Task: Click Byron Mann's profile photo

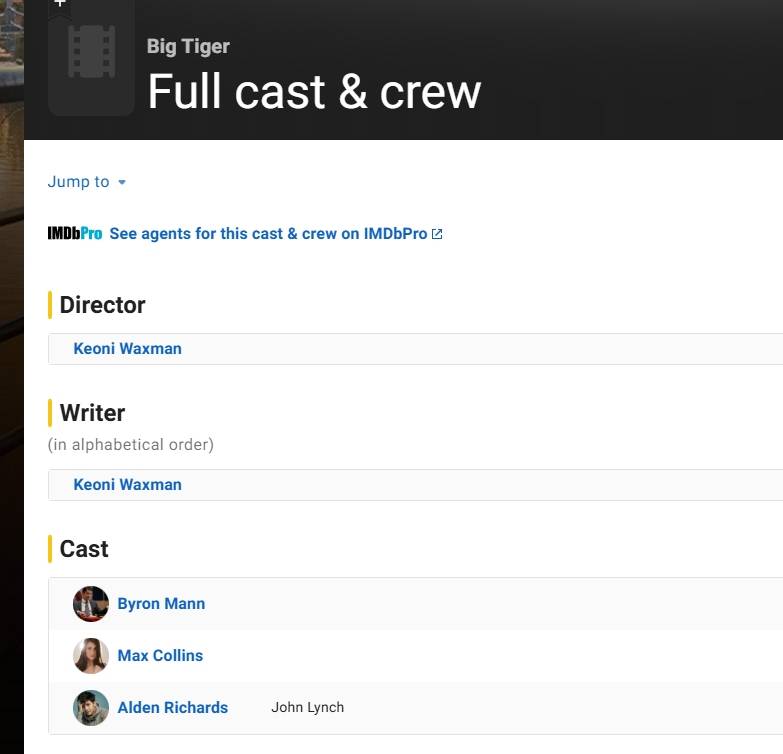Action: click(x=91, y=604)
